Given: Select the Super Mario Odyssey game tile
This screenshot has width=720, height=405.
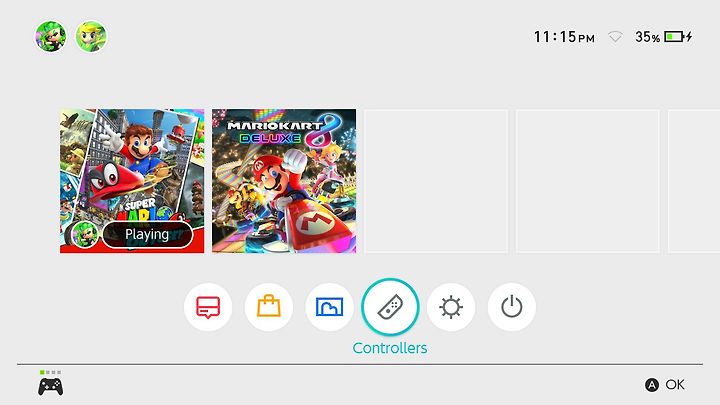Looking at the screenshot, I should click(132, 181).
